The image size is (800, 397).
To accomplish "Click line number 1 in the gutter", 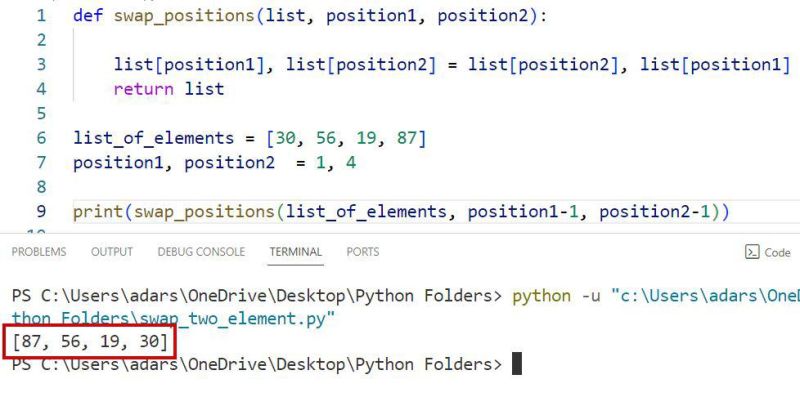I will coord(41,16).
